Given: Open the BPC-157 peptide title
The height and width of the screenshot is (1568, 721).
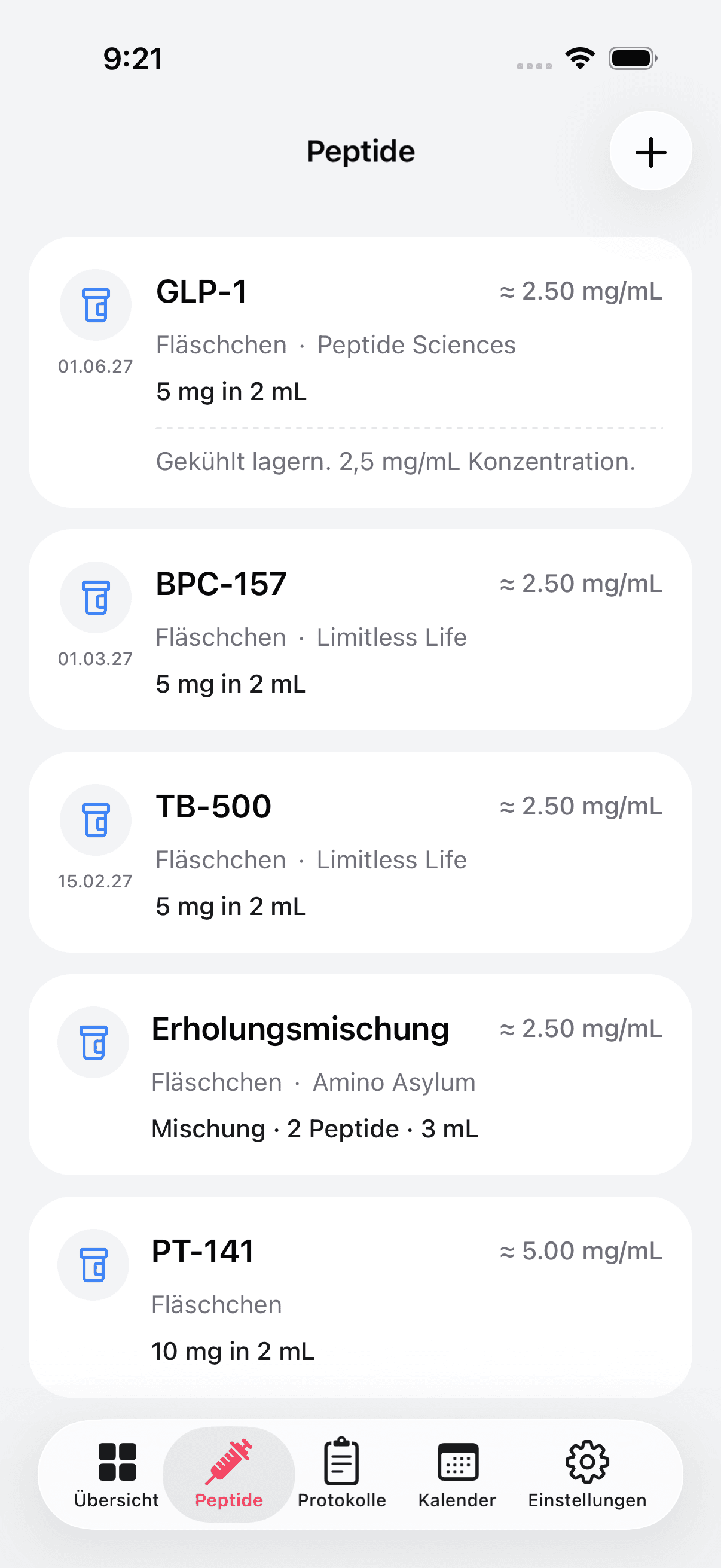Looking at the screenshot, I should tap(221, 584).
